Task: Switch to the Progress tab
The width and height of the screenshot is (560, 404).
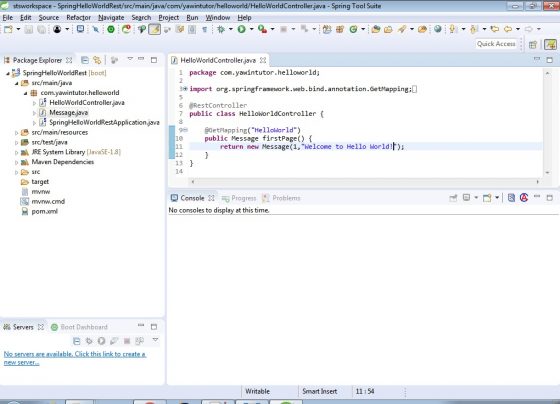Action: (x=239, y=198)
